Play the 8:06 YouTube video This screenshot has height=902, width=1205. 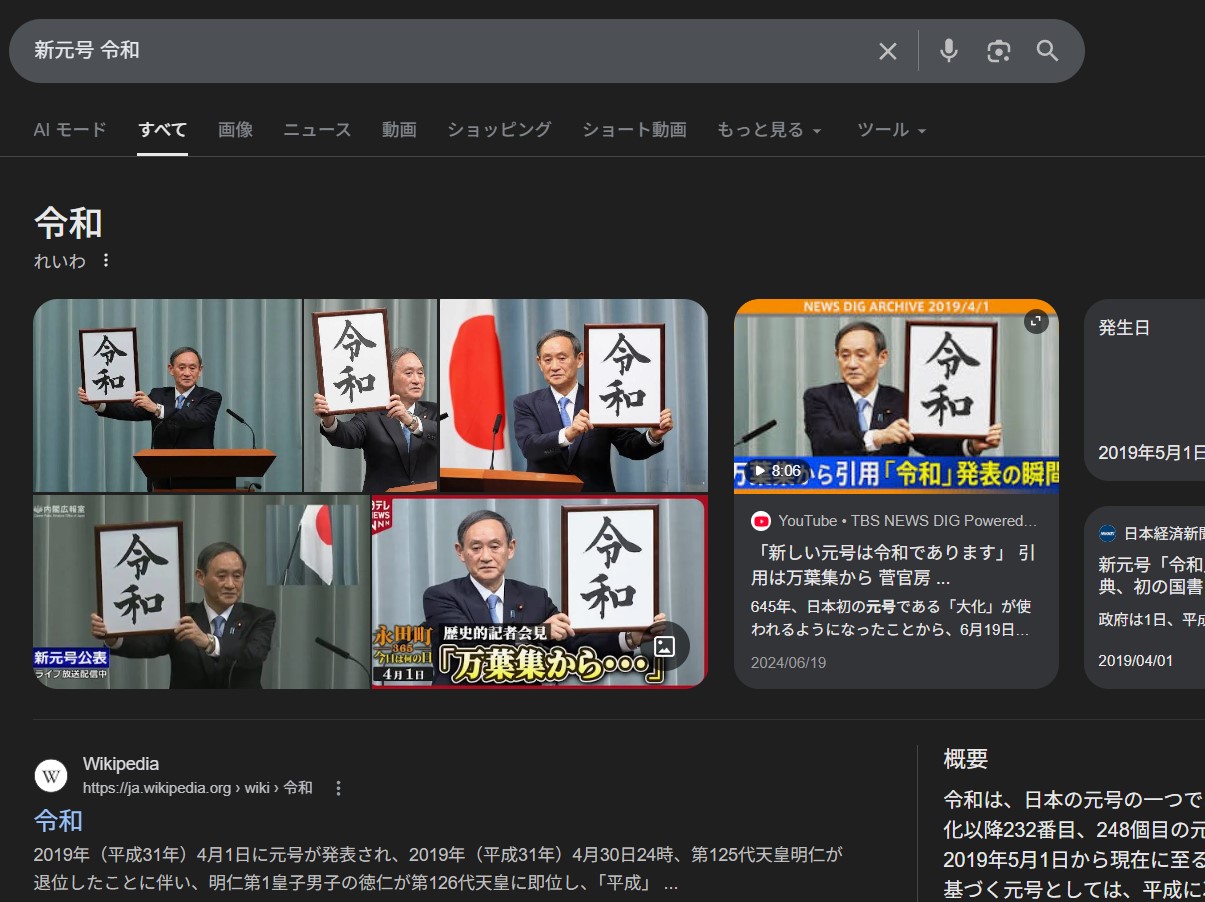point(895,397)
